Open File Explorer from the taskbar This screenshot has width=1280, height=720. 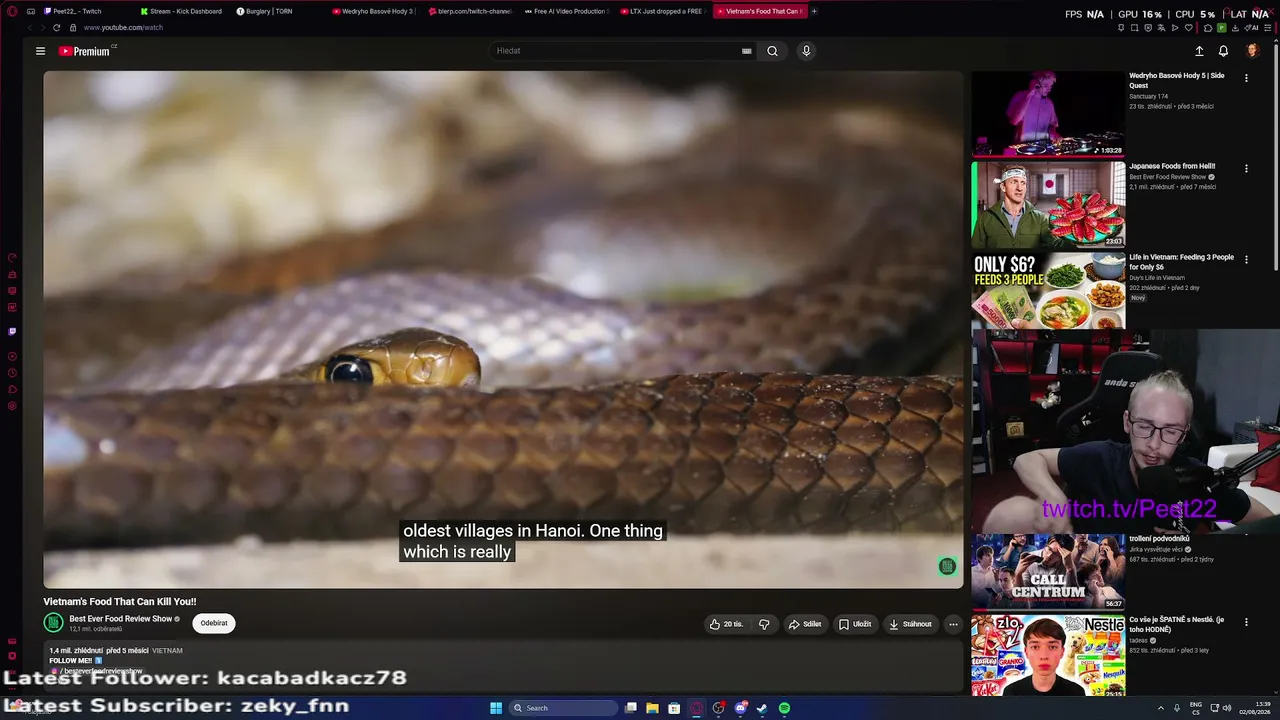click(x=652, y=708)
